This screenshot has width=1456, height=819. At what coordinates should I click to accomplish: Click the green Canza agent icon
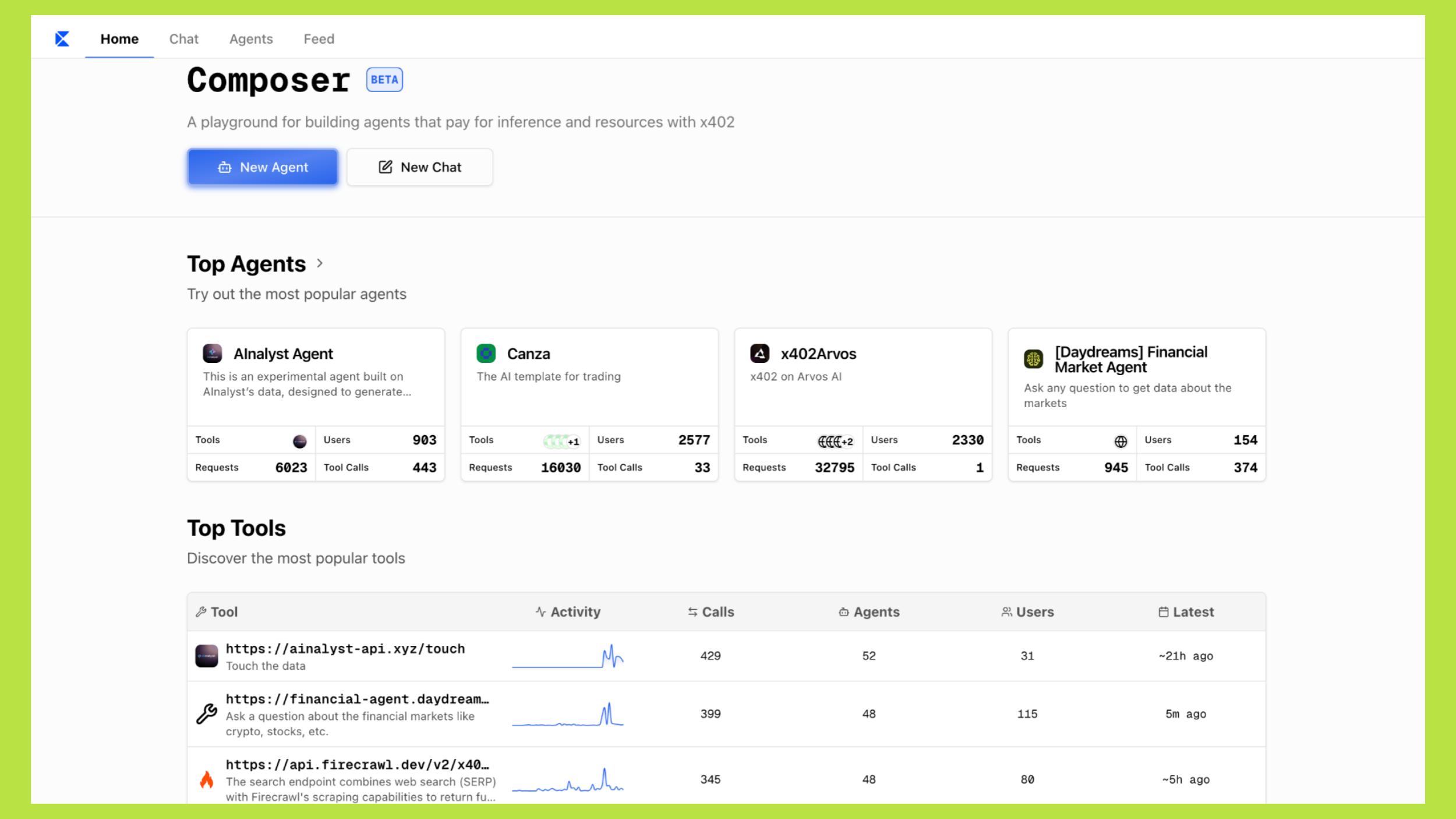tap(486, 353)
